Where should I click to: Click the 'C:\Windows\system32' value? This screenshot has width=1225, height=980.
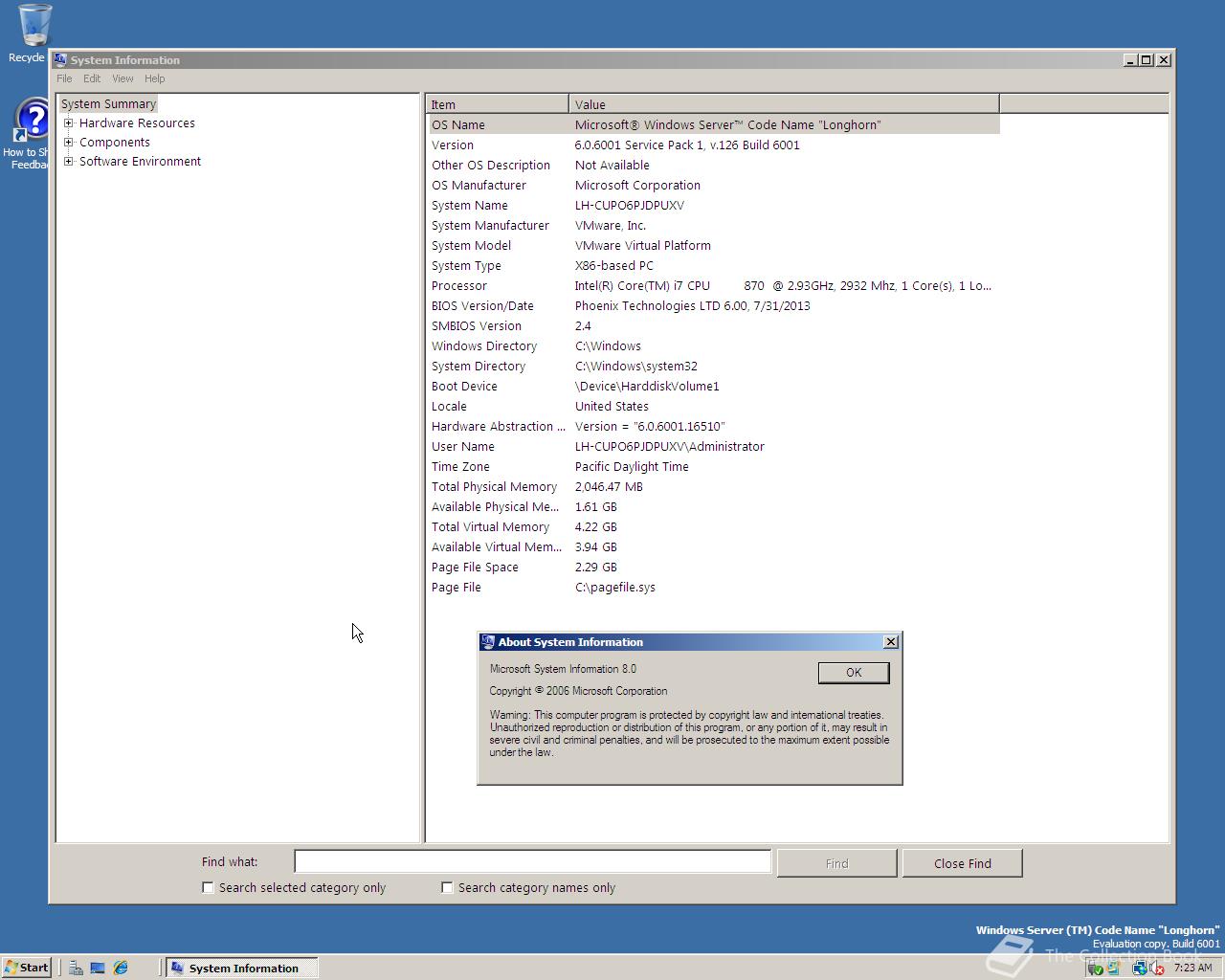pos(636,366)
